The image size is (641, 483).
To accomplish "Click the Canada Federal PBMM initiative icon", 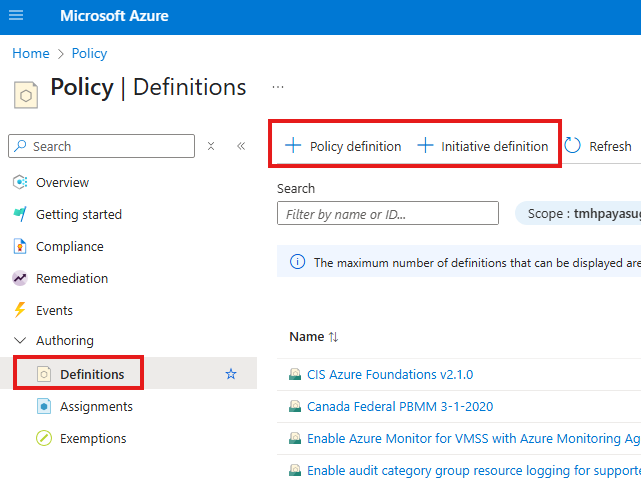I will [x=295, y=406].
